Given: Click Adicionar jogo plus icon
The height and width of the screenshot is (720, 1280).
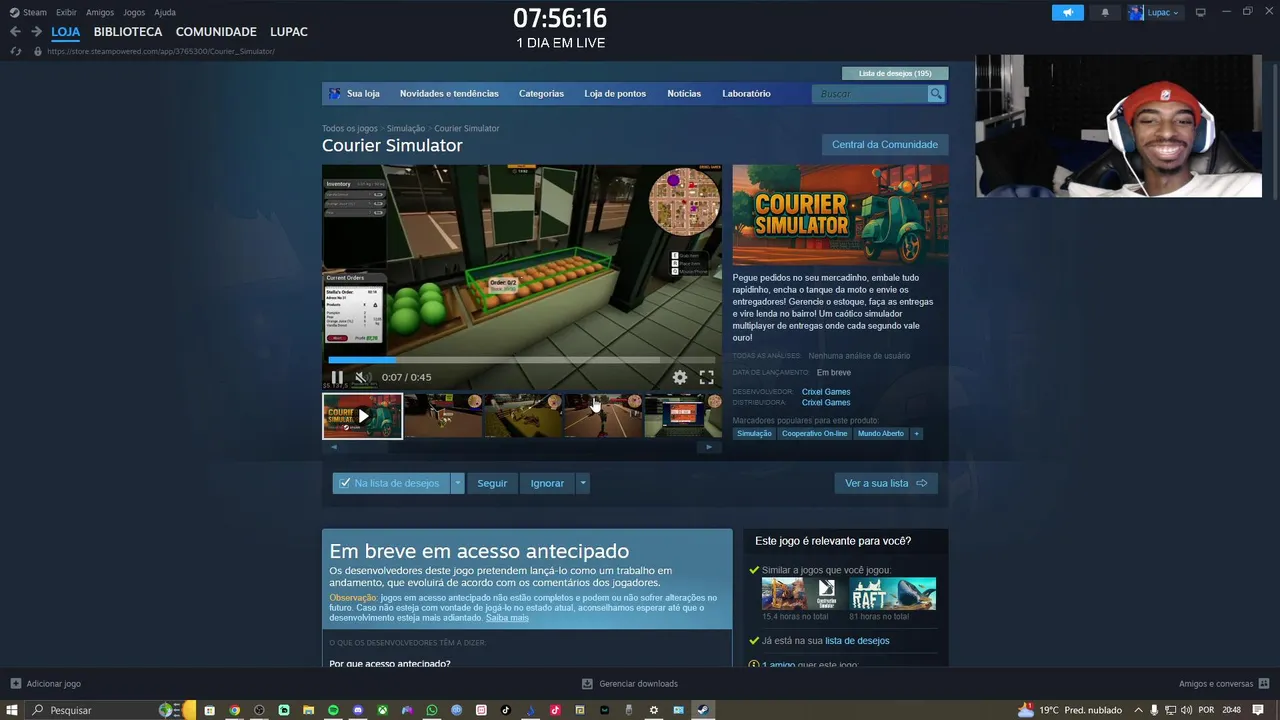Looking at the screenshot, I should point(15,684).
